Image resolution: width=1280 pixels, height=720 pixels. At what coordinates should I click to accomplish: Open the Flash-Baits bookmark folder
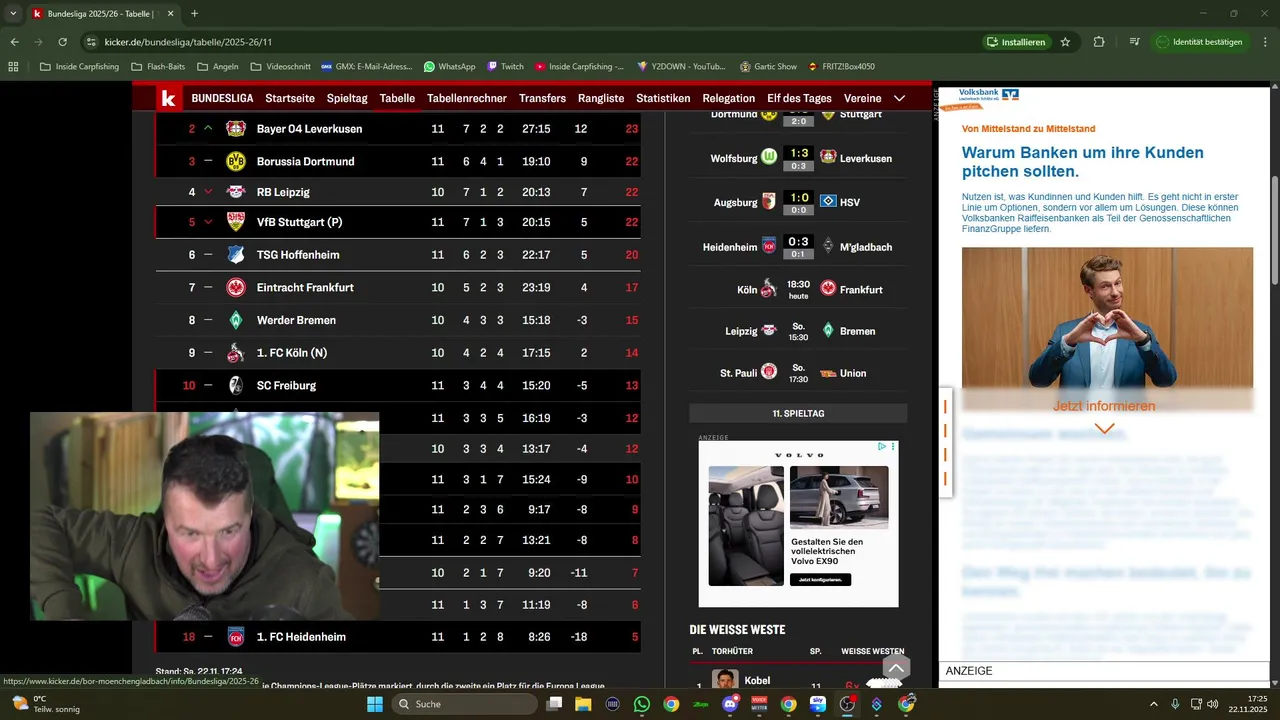tap(159, 67)
